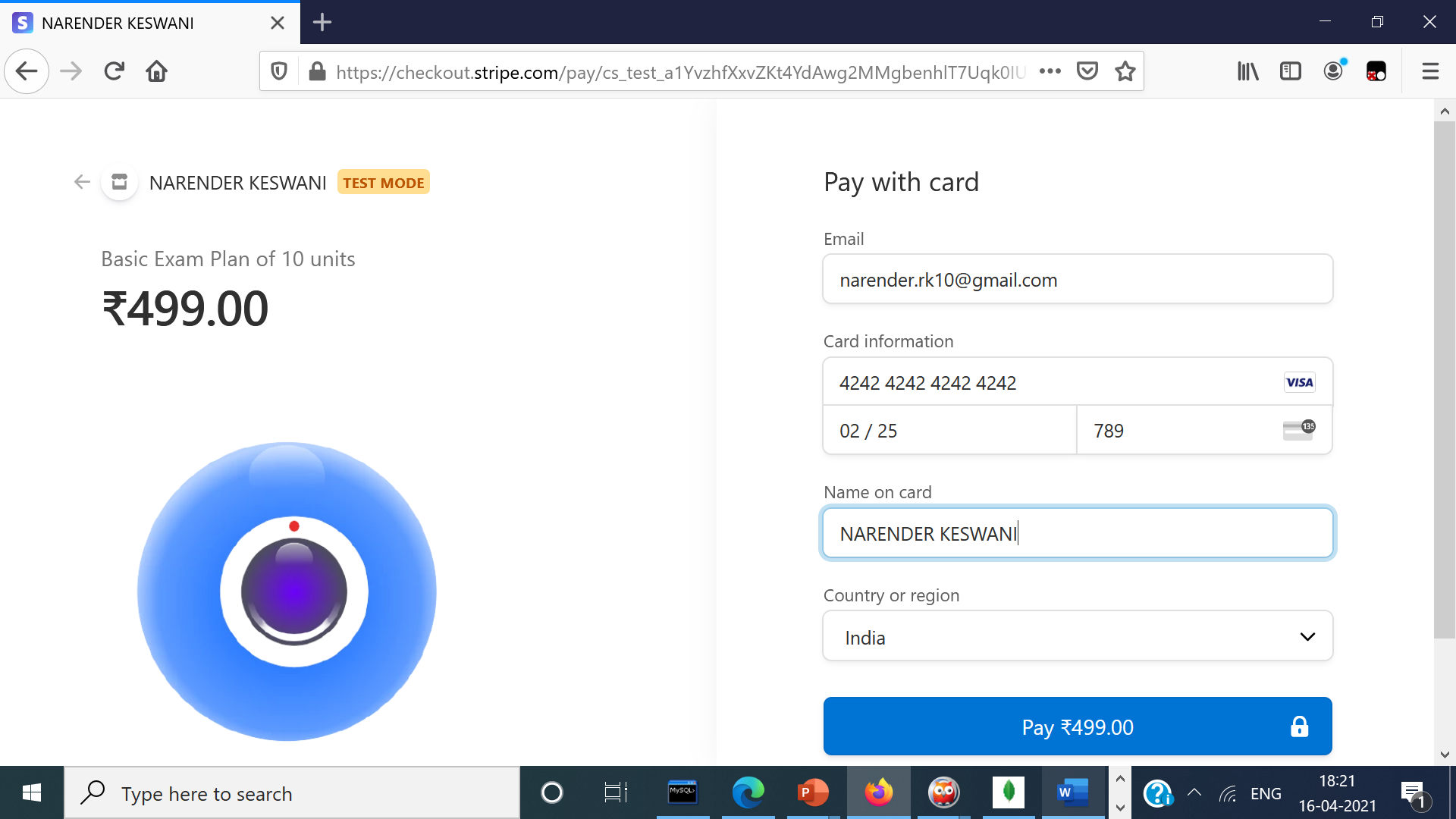Open the Firefox hamburger menu
This screenshot has height=819, width=1456.
pyautogui.click(x=1430, y=71)
